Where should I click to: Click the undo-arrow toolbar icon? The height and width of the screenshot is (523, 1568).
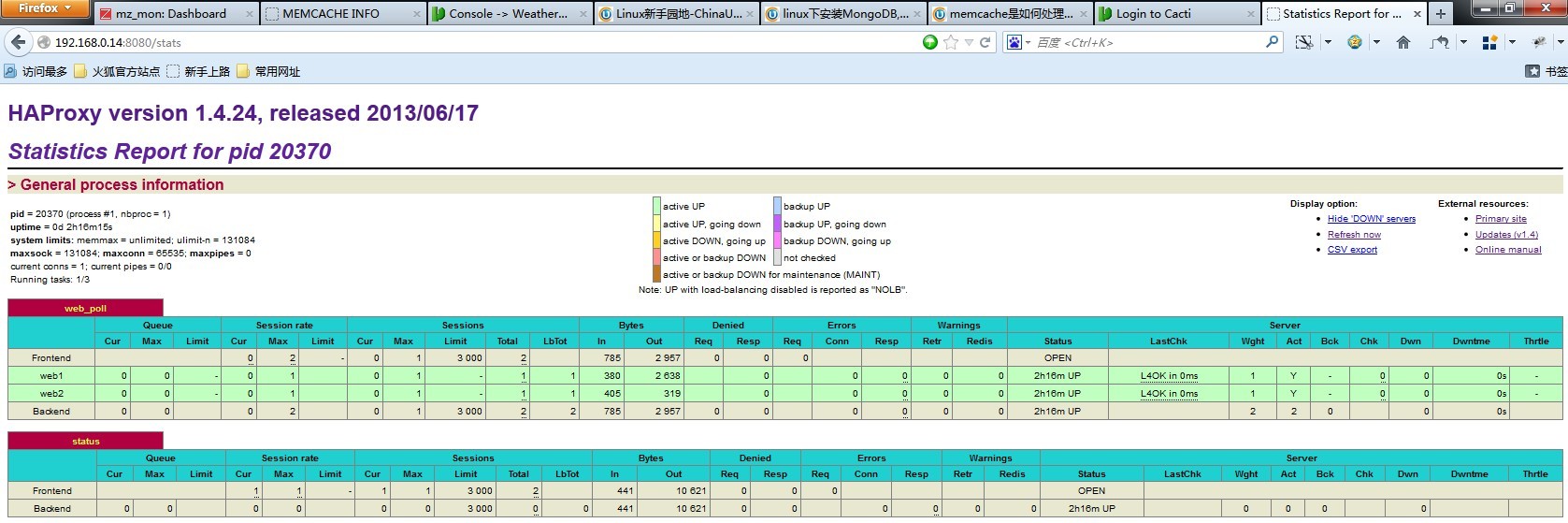tap(1440, 43)
